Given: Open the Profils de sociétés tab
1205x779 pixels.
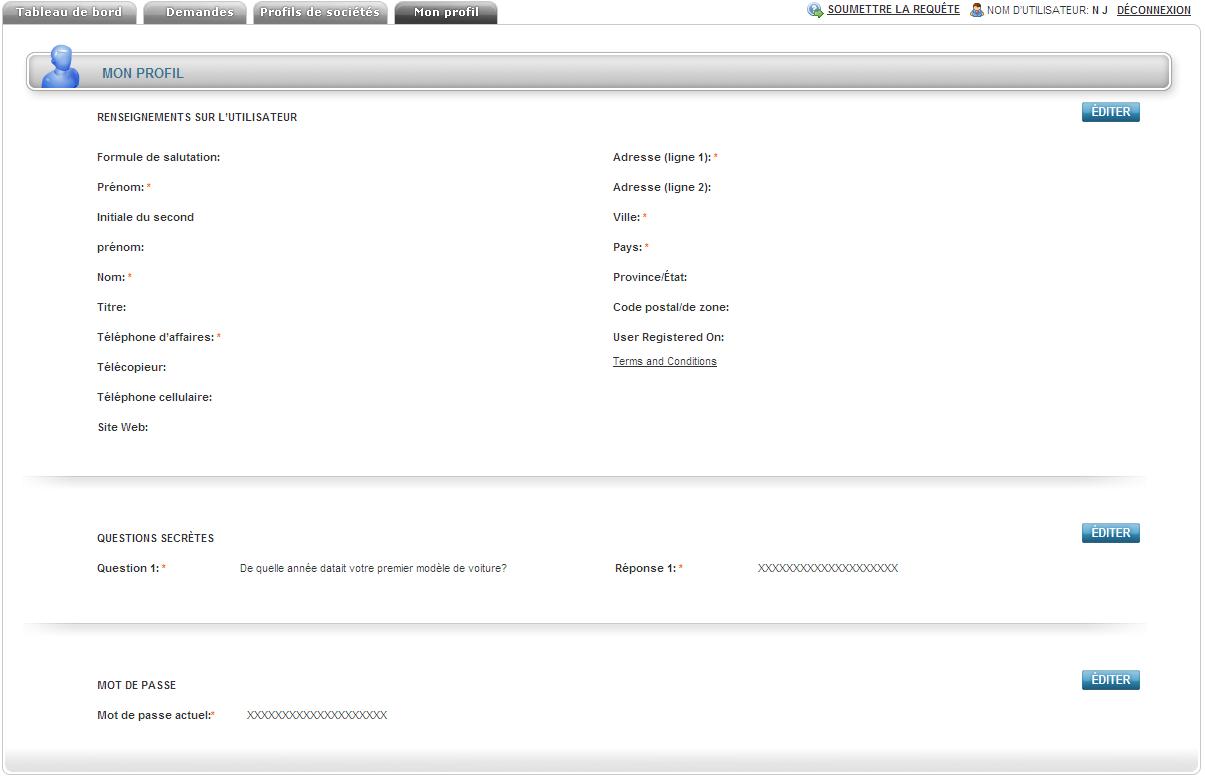Looking at the screenshot, I should (x=320, y=12).
